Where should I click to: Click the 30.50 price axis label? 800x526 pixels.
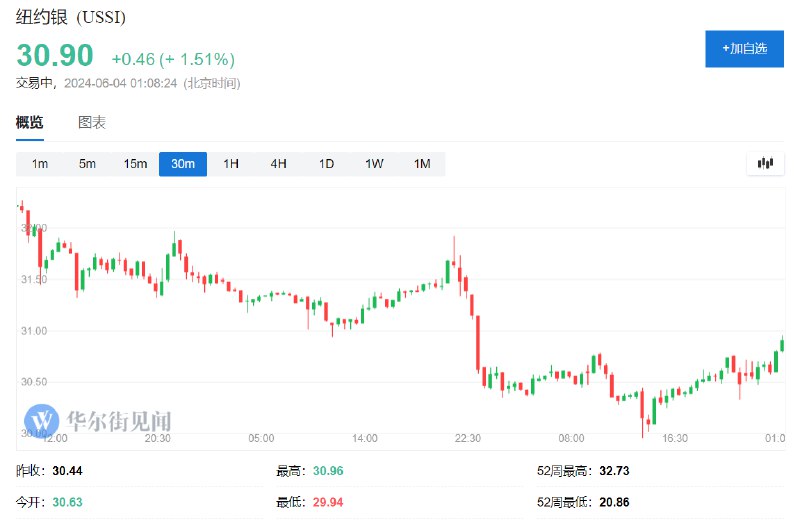click(34, 382)
